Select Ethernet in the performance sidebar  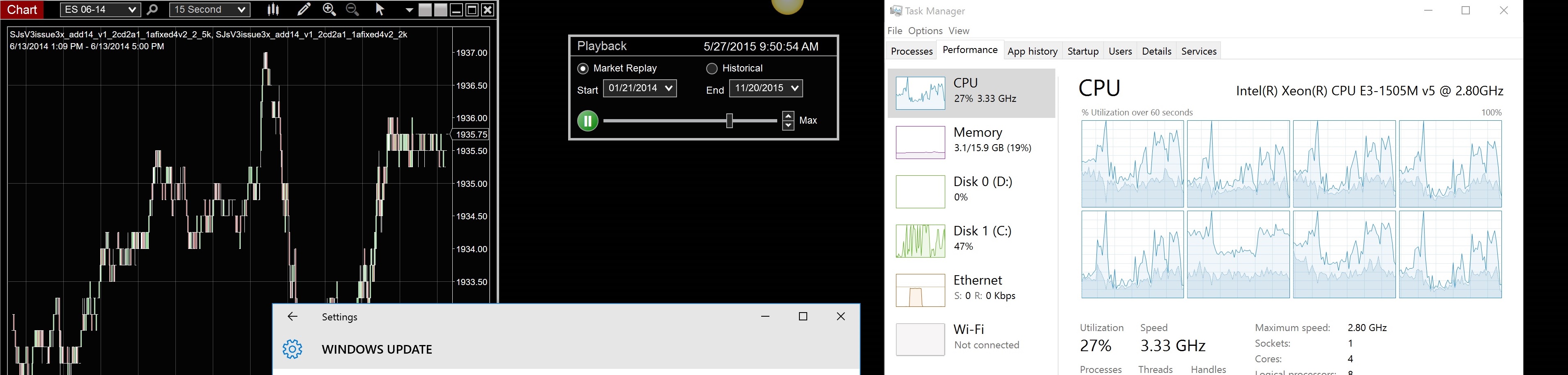point(972,290)
